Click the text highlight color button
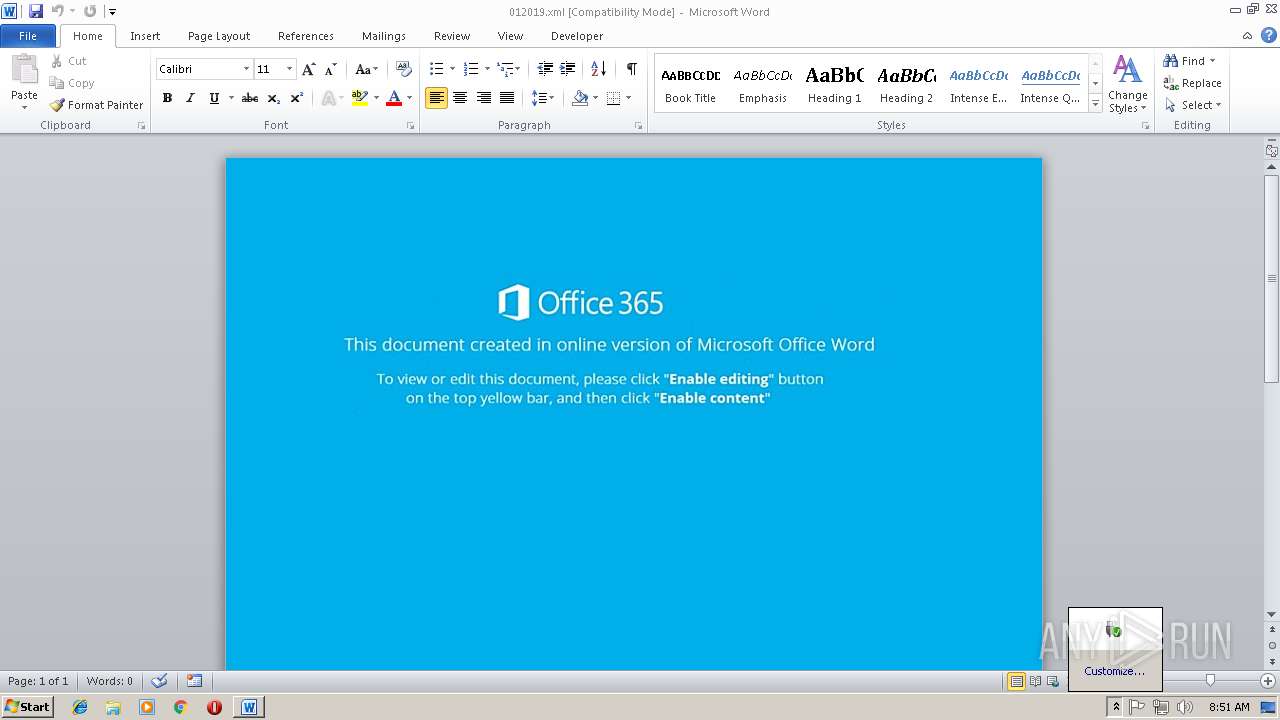The height and width of the screenshot is (720, 1280). tap(360, 98)
